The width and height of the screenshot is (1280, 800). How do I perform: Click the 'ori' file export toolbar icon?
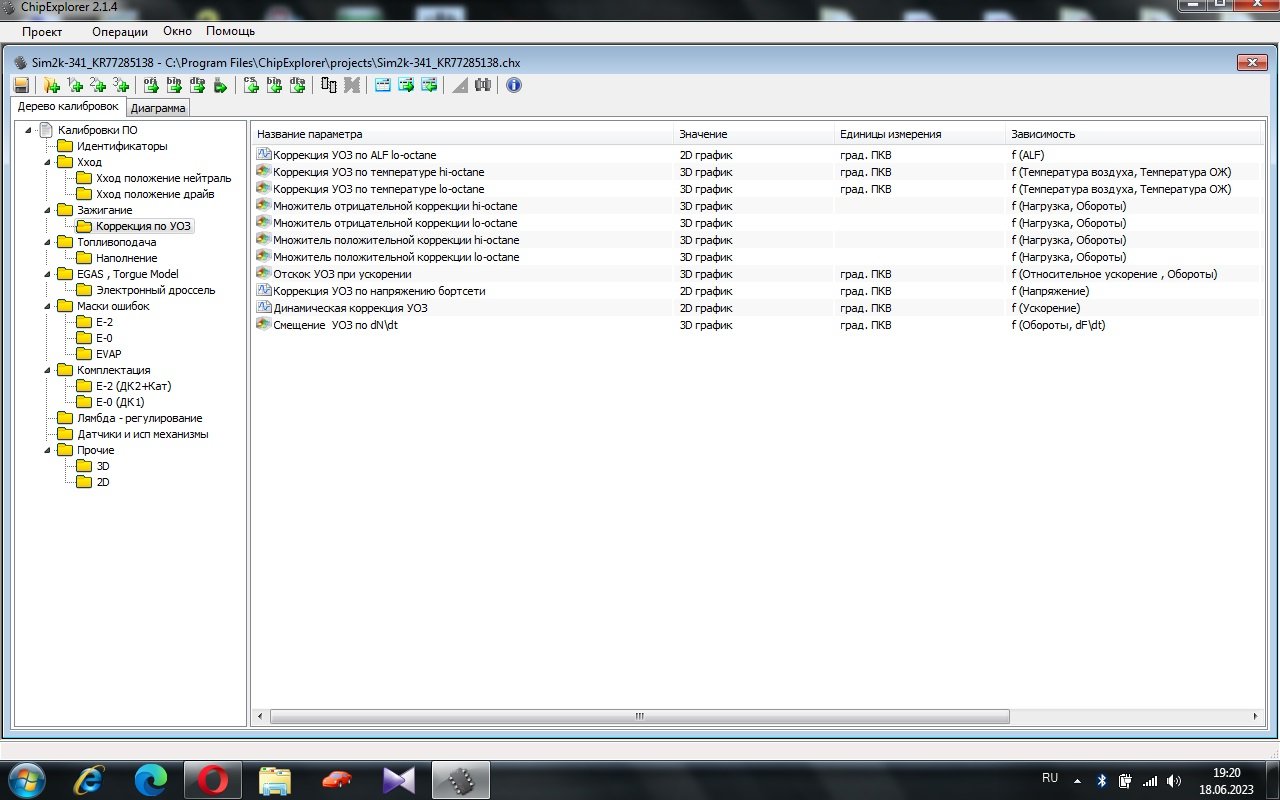(x=151, y=85)
